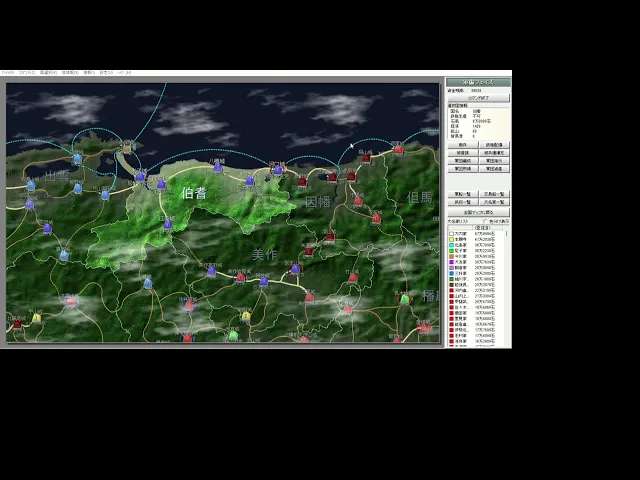Click the 徴兵 button
This screenshot has height=480, width=640.
click(462, 145)
